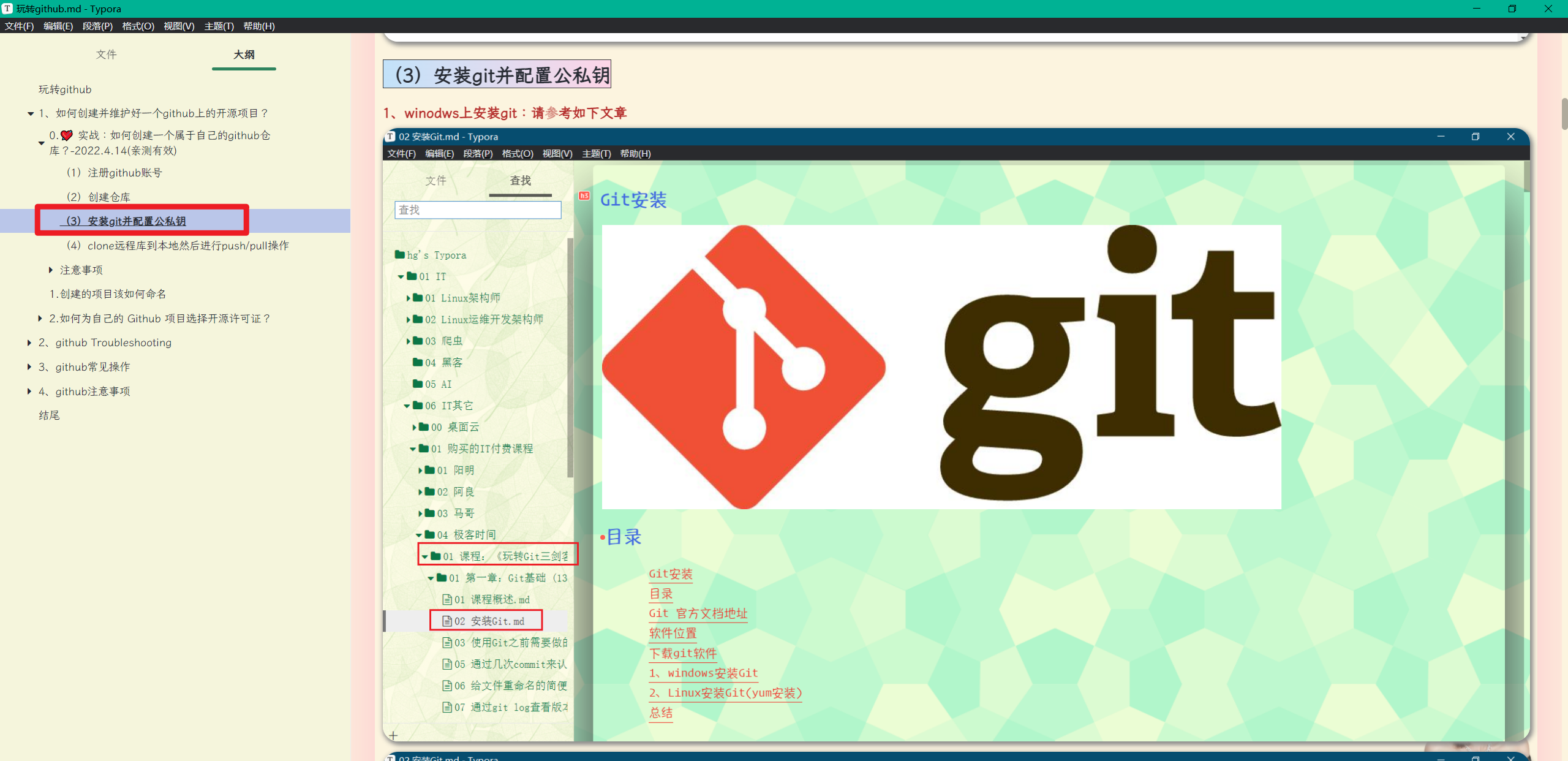Select (3) 安装git并配置公私钥 outline item
Viewport: 1568px width, 761px height.
[125, 221]
